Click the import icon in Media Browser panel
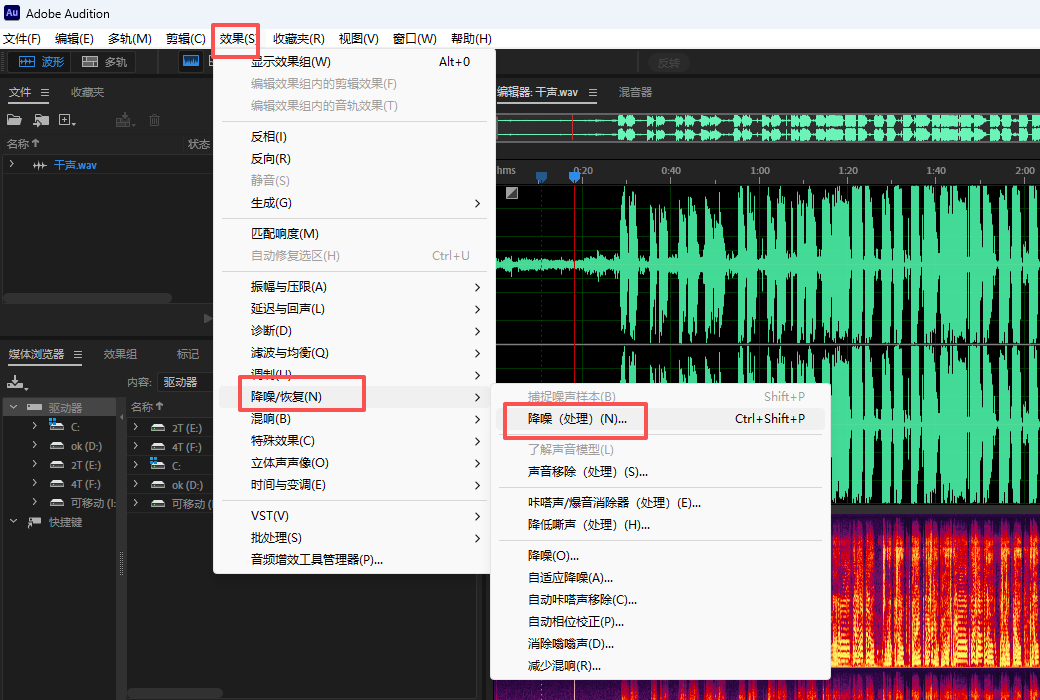The width and height of the screenshot is (1040, 700). (17, 384)
